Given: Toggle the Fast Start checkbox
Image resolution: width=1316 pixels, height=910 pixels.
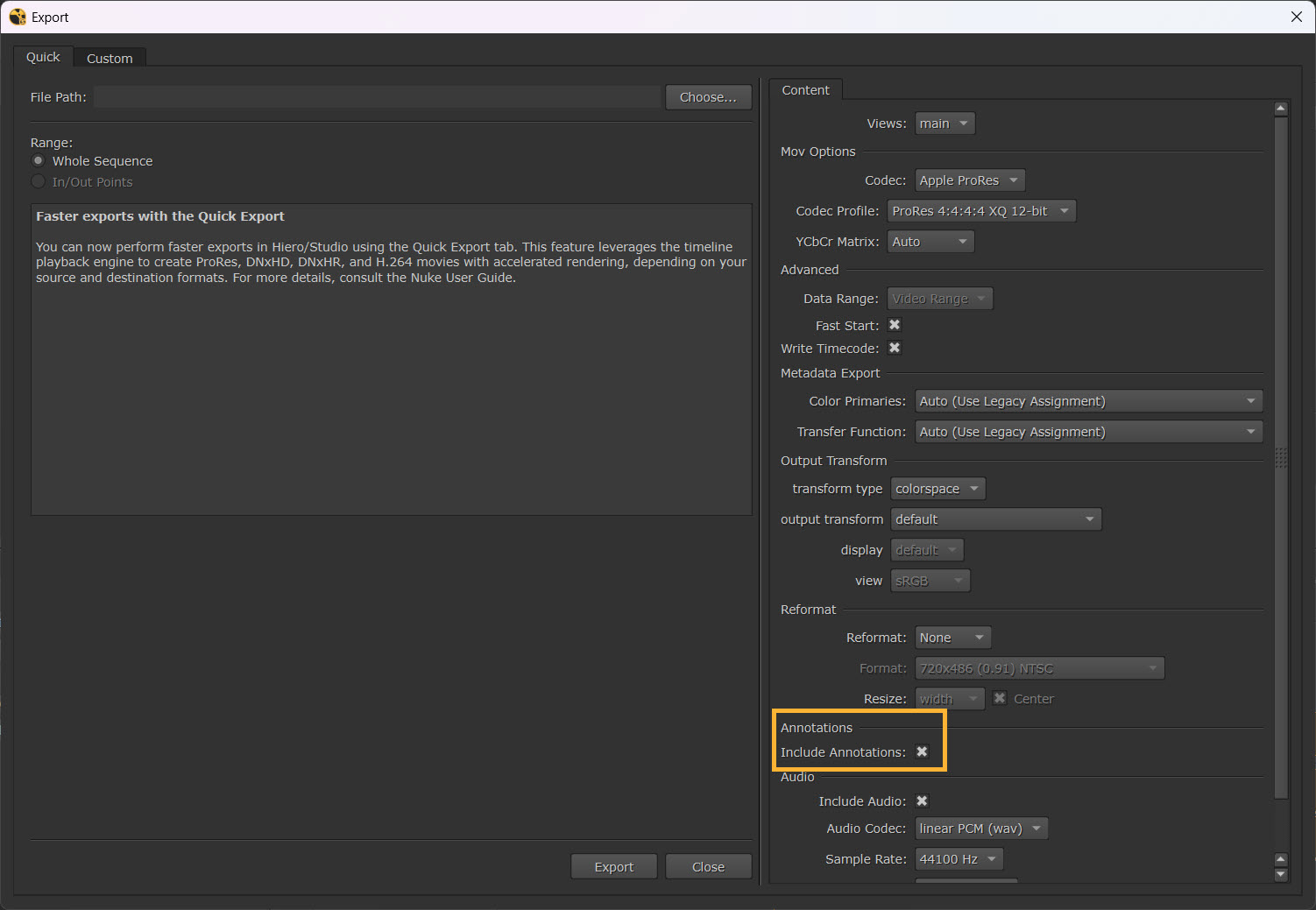Looking at the screenshot, I should (x=894, y=325).
